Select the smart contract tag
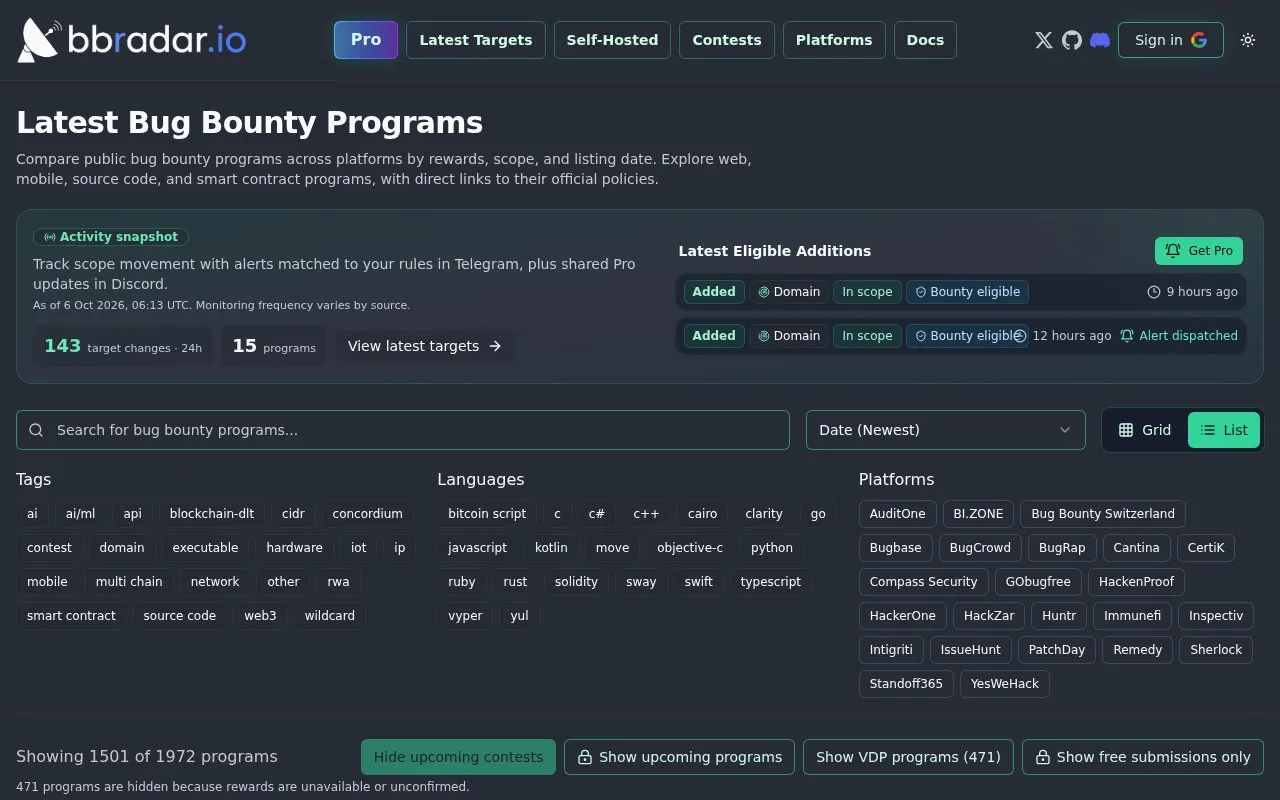1280x800 pixels. (71, 616)
